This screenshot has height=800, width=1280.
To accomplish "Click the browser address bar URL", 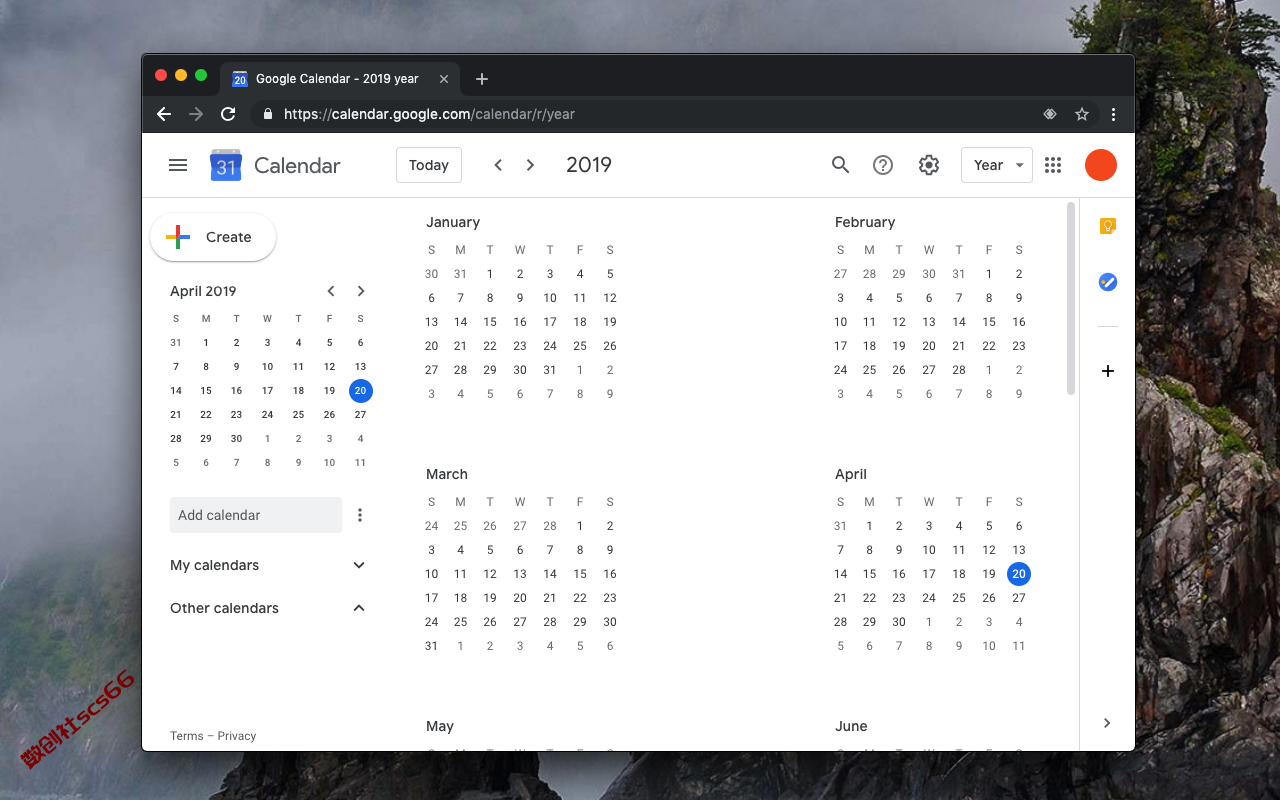I will pos(429,114).
